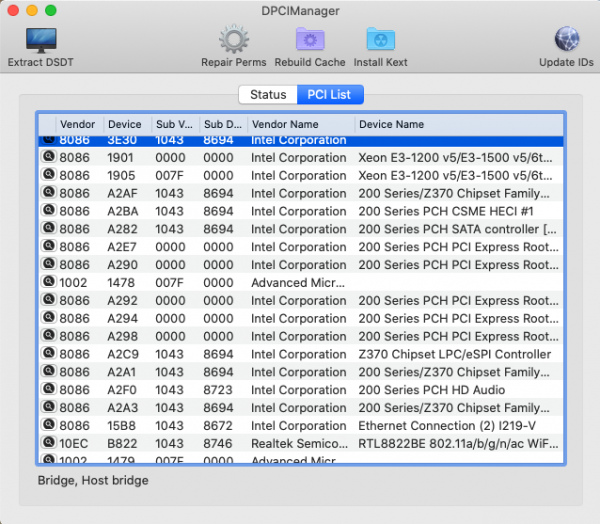The width and height of the screenshot is (600, 524).
Task: Select the Xeon E3-1200 device 1901 row
Action: click(300, 158)
